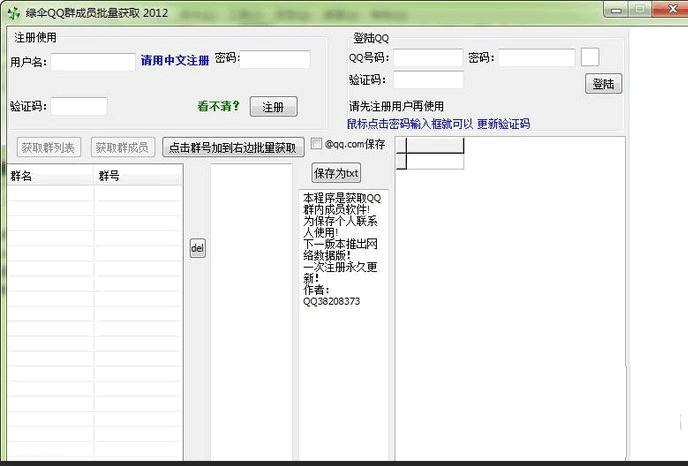This screenshot has width=688, height=466.
Task: Click the 群名 column header
Action: point(50,176)
